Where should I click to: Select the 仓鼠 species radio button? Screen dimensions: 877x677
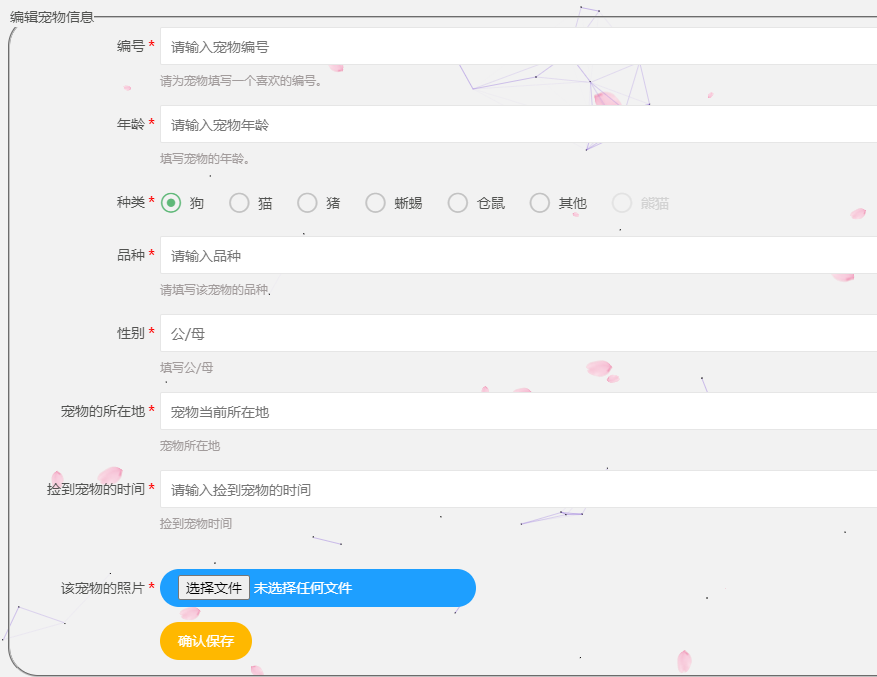[x=457, y=202]
